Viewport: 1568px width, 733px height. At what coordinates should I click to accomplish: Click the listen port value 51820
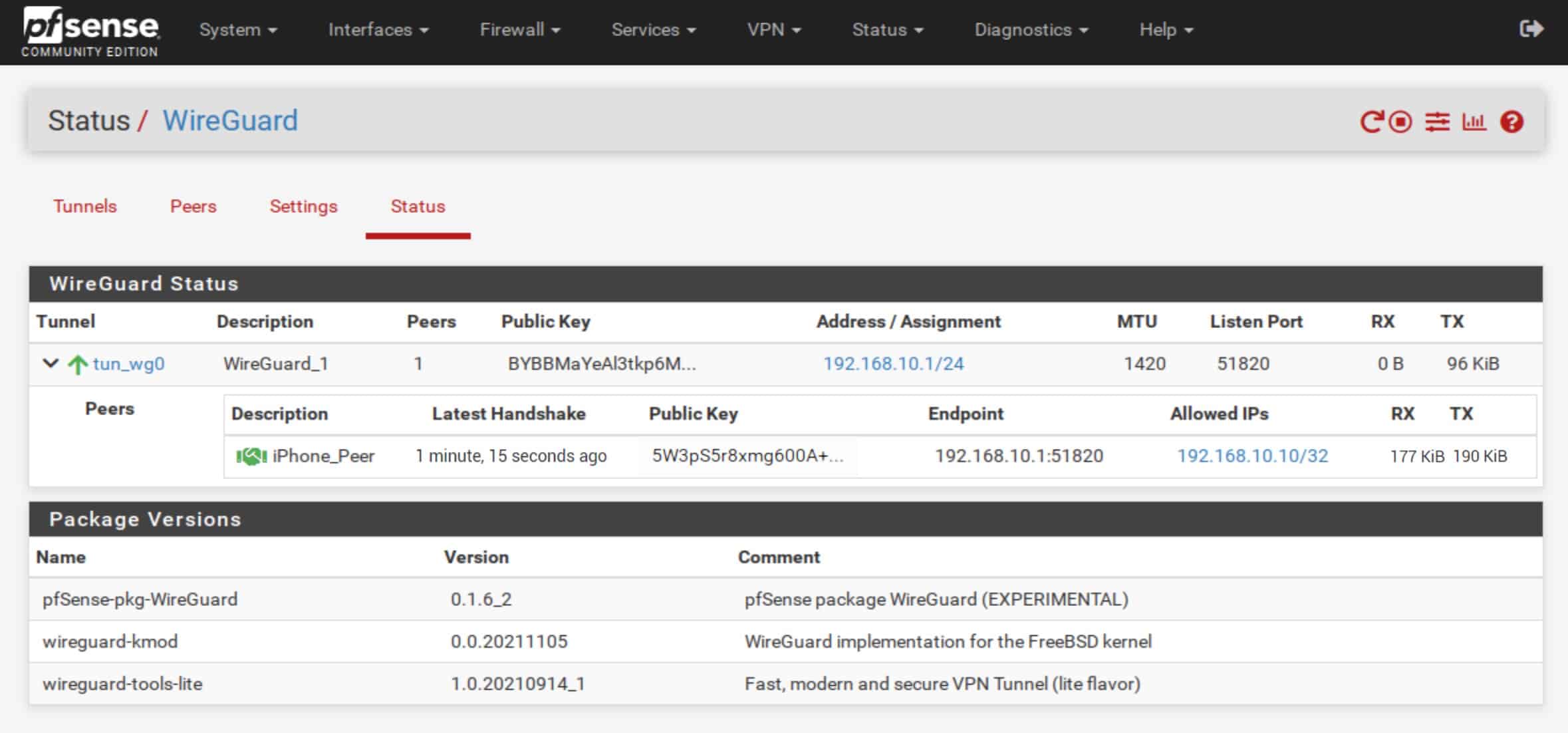point(1243,364)
